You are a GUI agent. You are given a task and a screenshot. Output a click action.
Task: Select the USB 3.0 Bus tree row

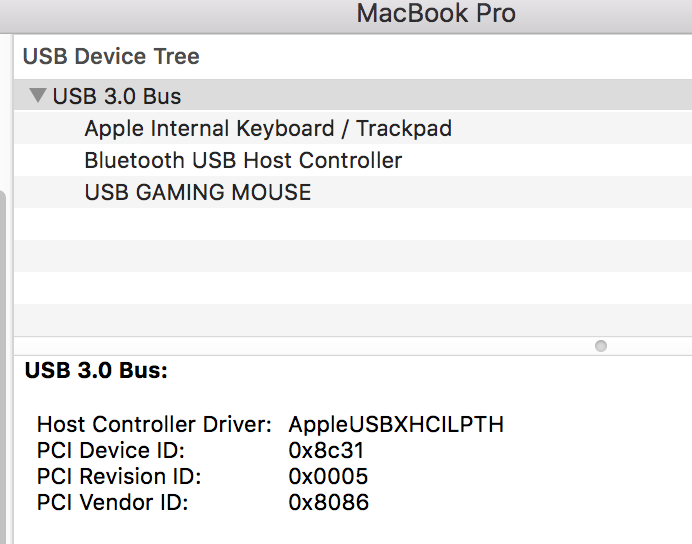tap(353, 95)
